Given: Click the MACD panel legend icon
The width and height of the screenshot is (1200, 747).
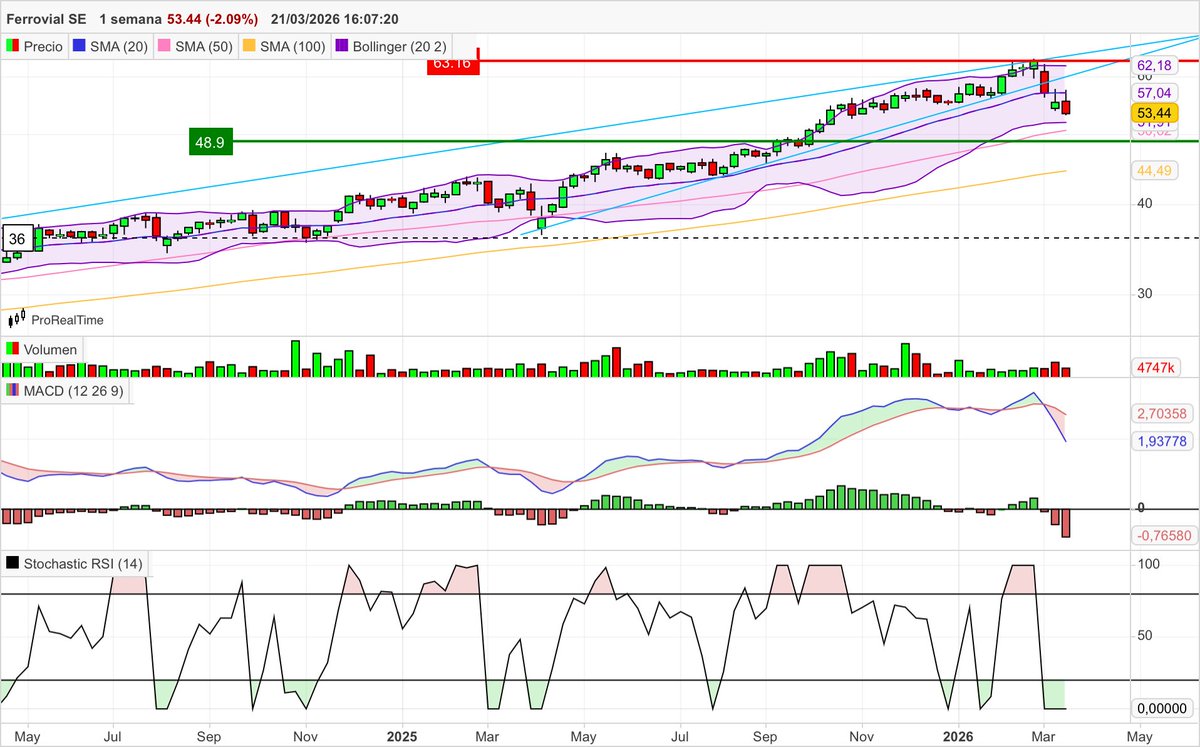Looking at the screenshot, I should [x=12, y=390].
